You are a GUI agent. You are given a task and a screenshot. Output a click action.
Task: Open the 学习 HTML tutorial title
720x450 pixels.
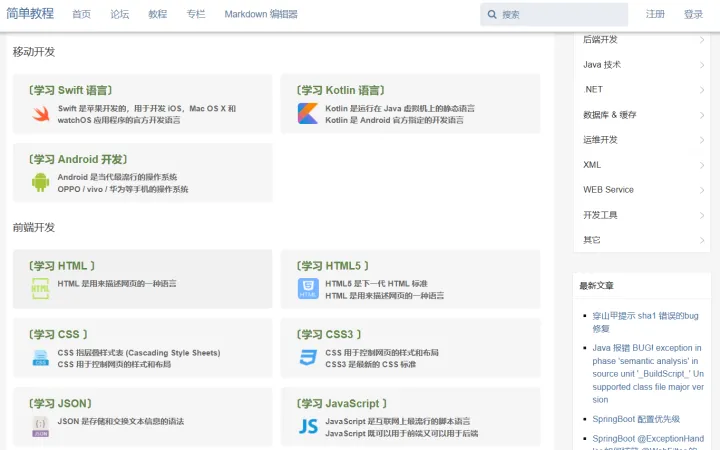point(62,266)
